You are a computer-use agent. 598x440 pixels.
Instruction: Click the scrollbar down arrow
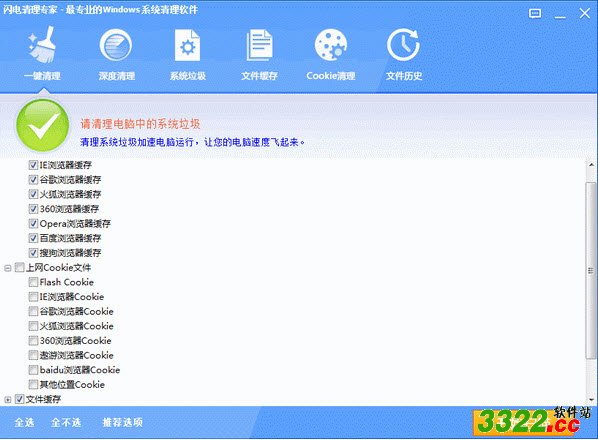pyautogui.click(x=591, y=400)
